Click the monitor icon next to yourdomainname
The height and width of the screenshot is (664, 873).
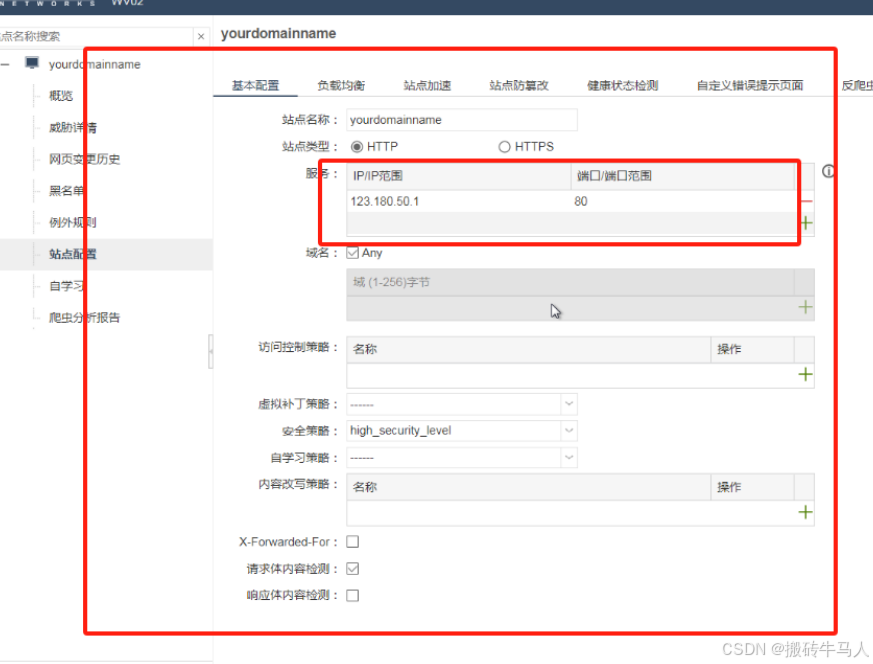(29, 64)
